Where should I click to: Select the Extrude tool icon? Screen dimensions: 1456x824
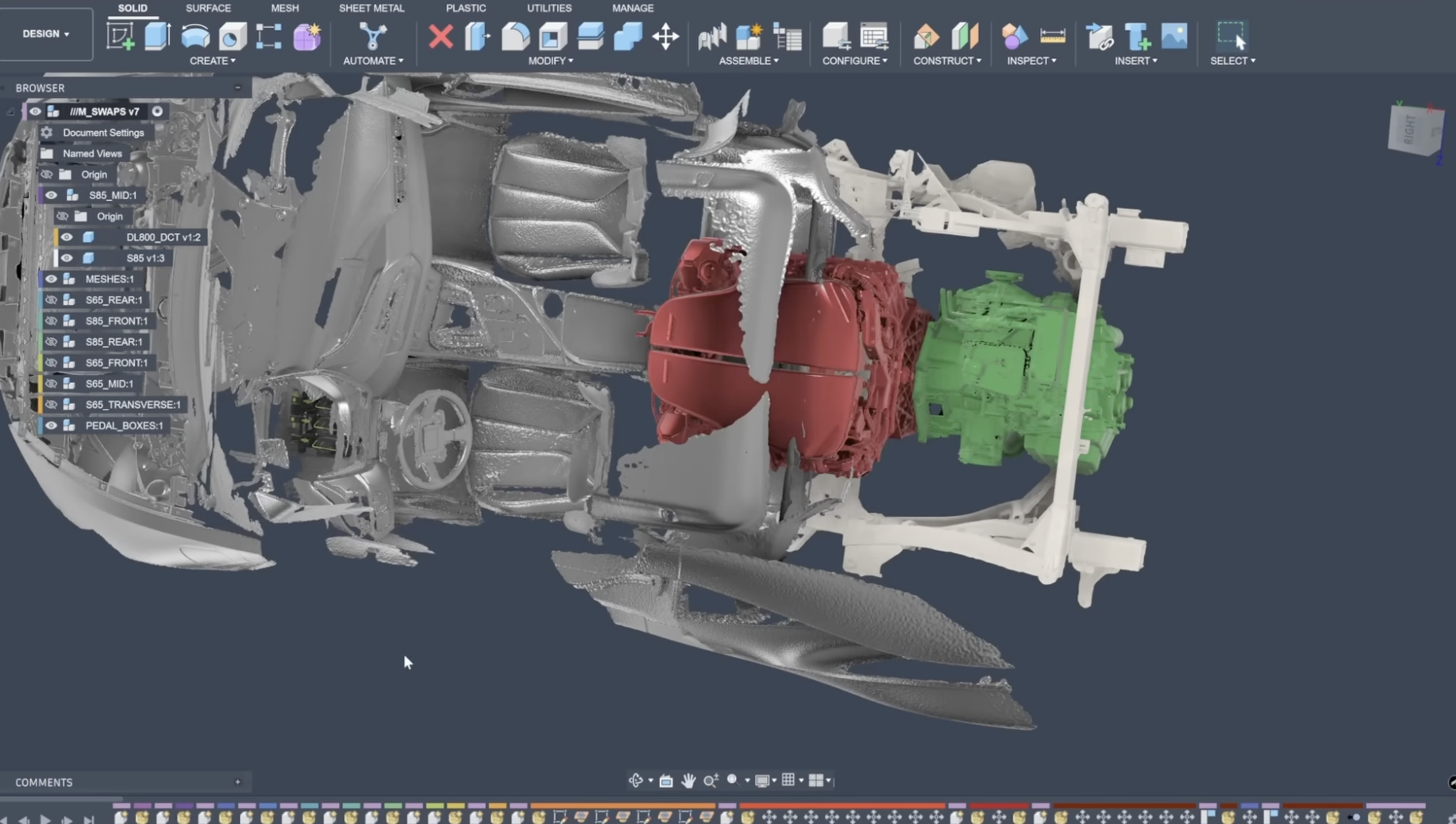(x=157, y=37)
